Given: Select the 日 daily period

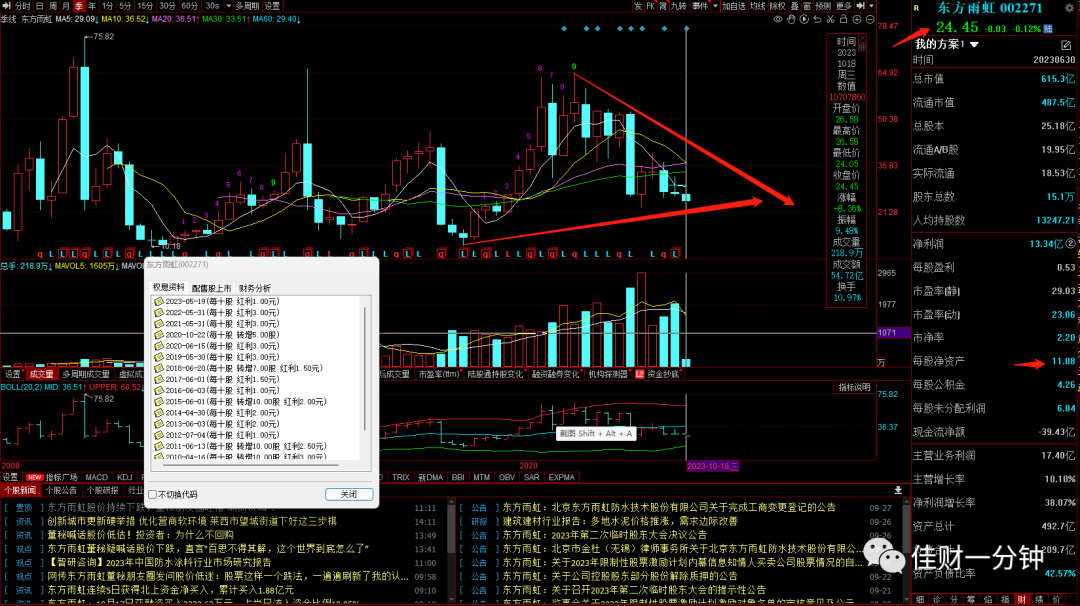Looking at the screenshot, I should click(x=40, y=6).
